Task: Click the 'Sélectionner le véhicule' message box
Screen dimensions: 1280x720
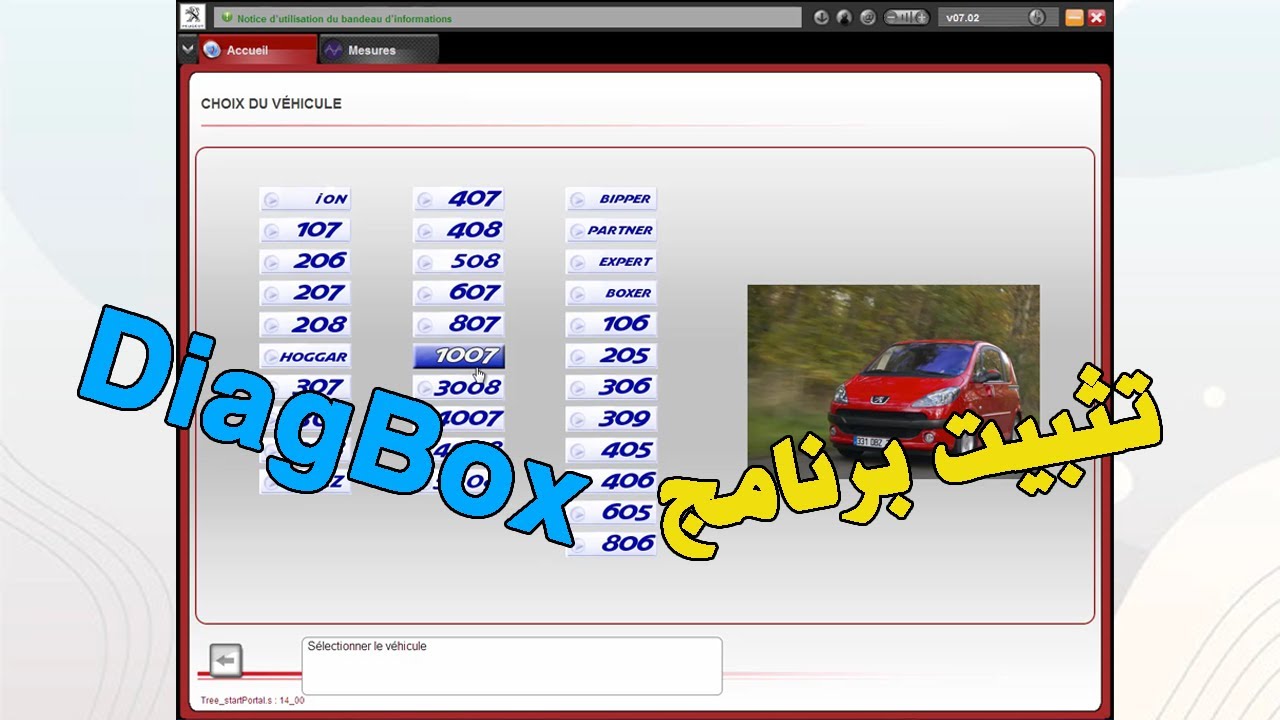Action: click(512, 666)
